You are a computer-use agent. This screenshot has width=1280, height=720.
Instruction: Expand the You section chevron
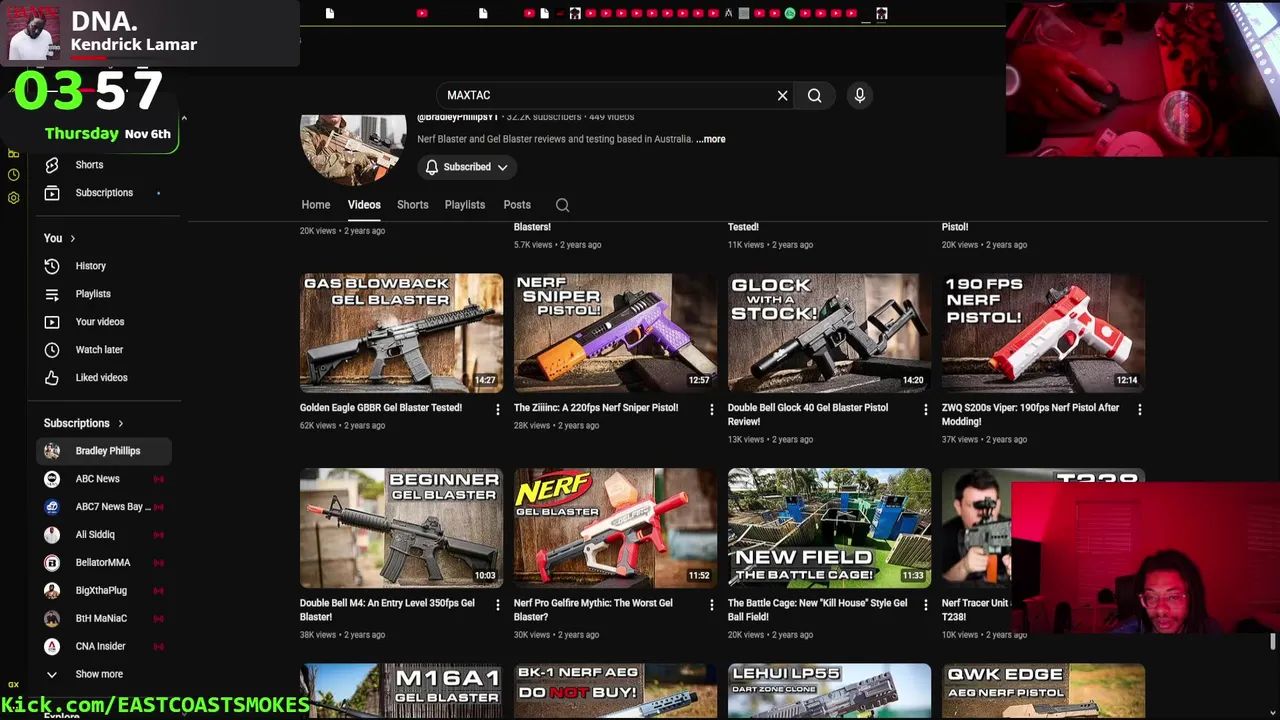(x=72, y=238)
